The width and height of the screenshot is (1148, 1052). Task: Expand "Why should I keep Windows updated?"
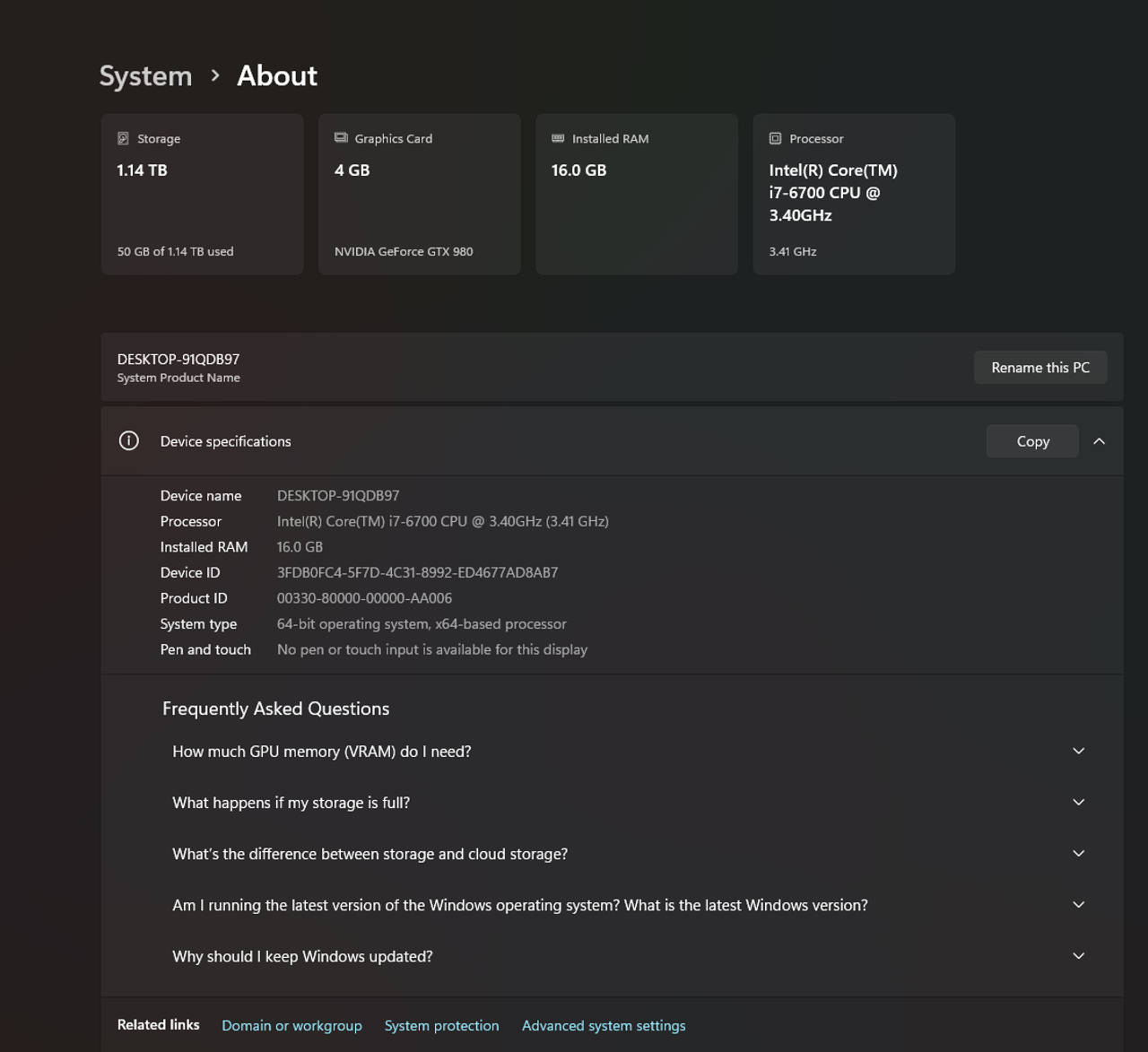(1078, 956)
